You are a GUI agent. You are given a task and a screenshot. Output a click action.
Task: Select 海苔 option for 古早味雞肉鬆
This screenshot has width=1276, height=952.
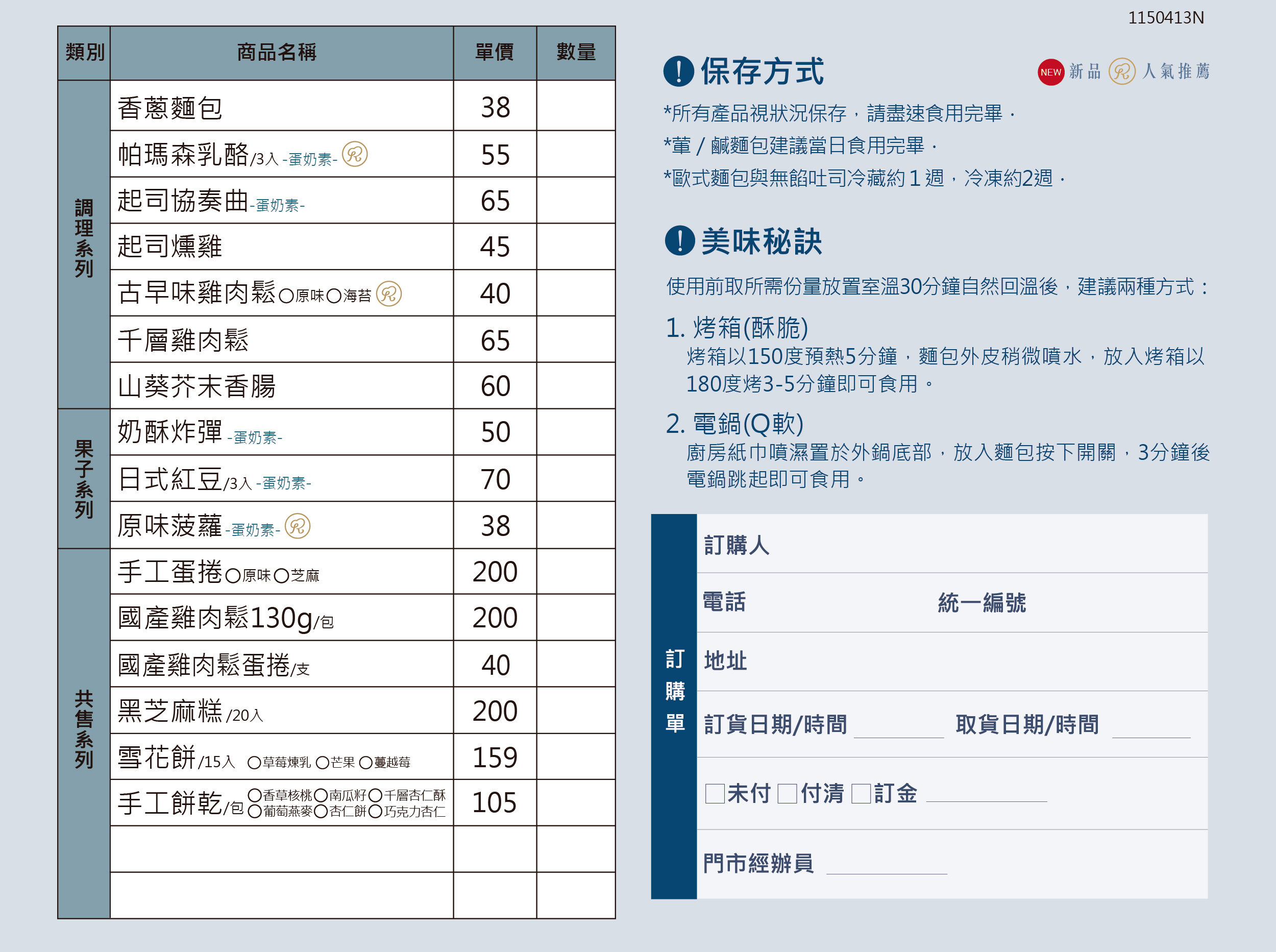334,296
